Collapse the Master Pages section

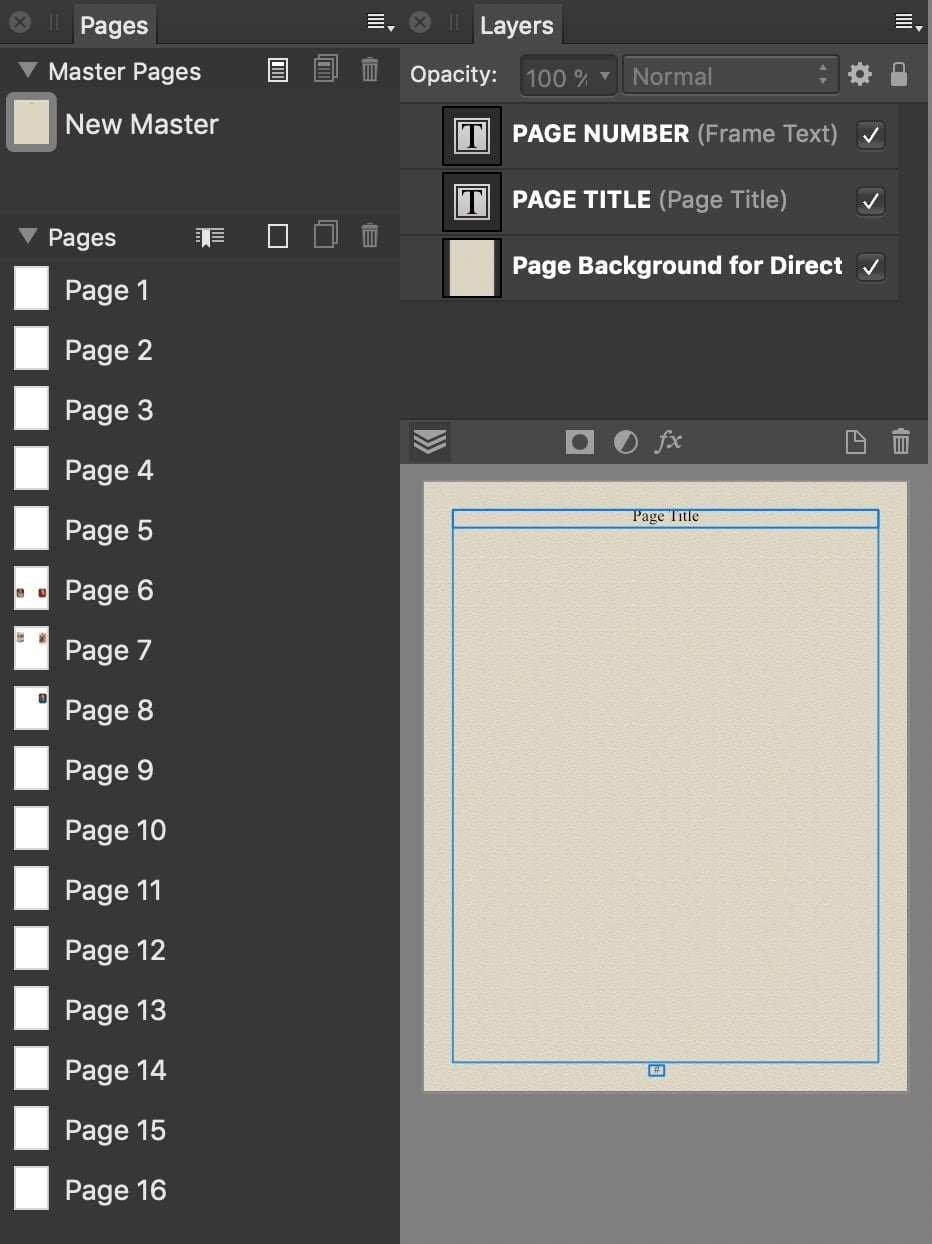tap(25, 71)
